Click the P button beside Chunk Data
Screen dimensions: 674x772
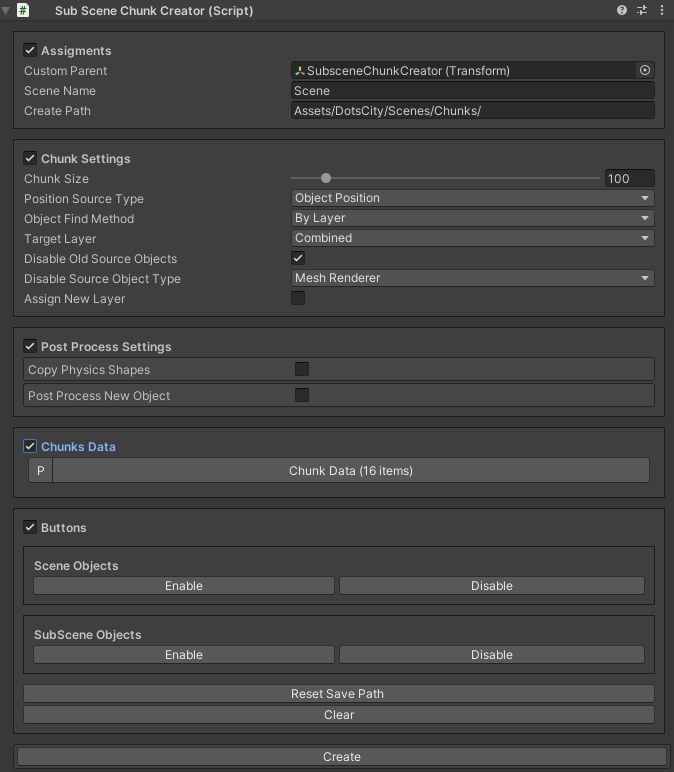click(x=40, y=470)
